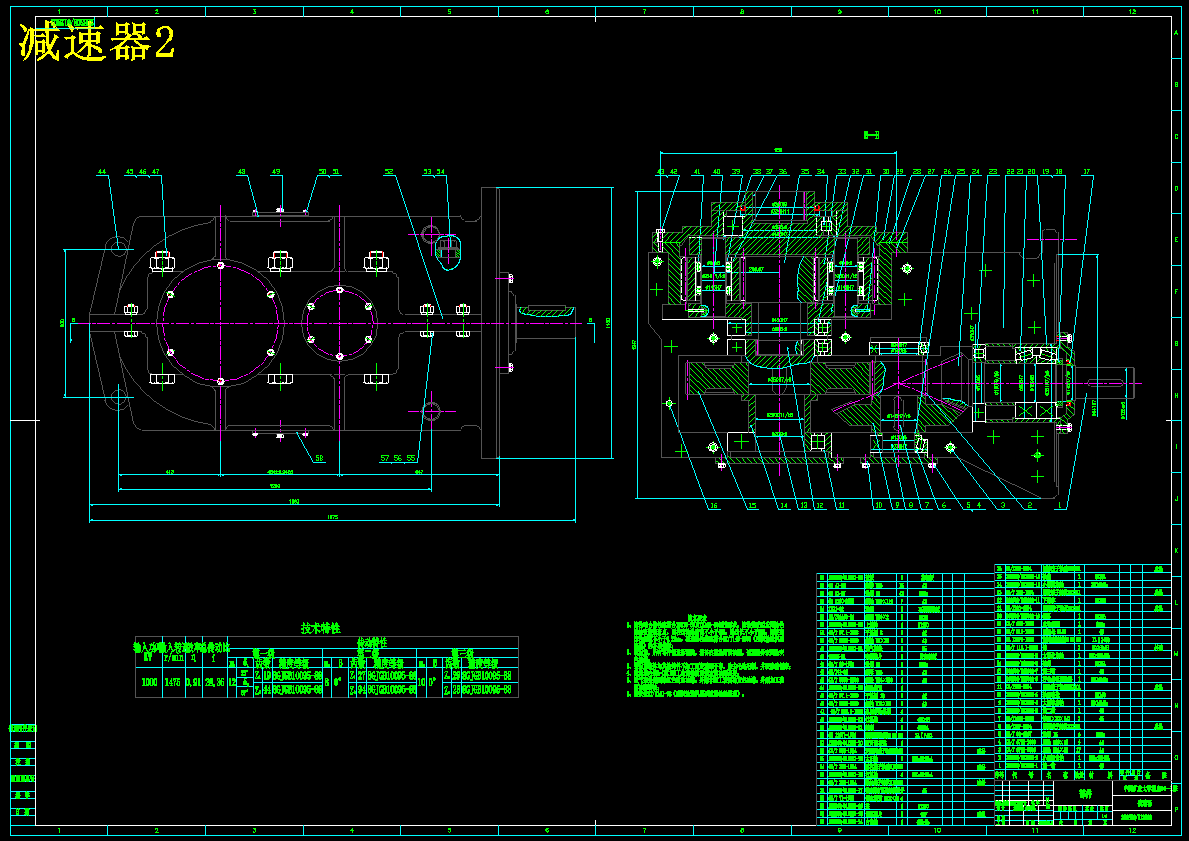
Task: Click part callout number 16
Action: [714, 506]
